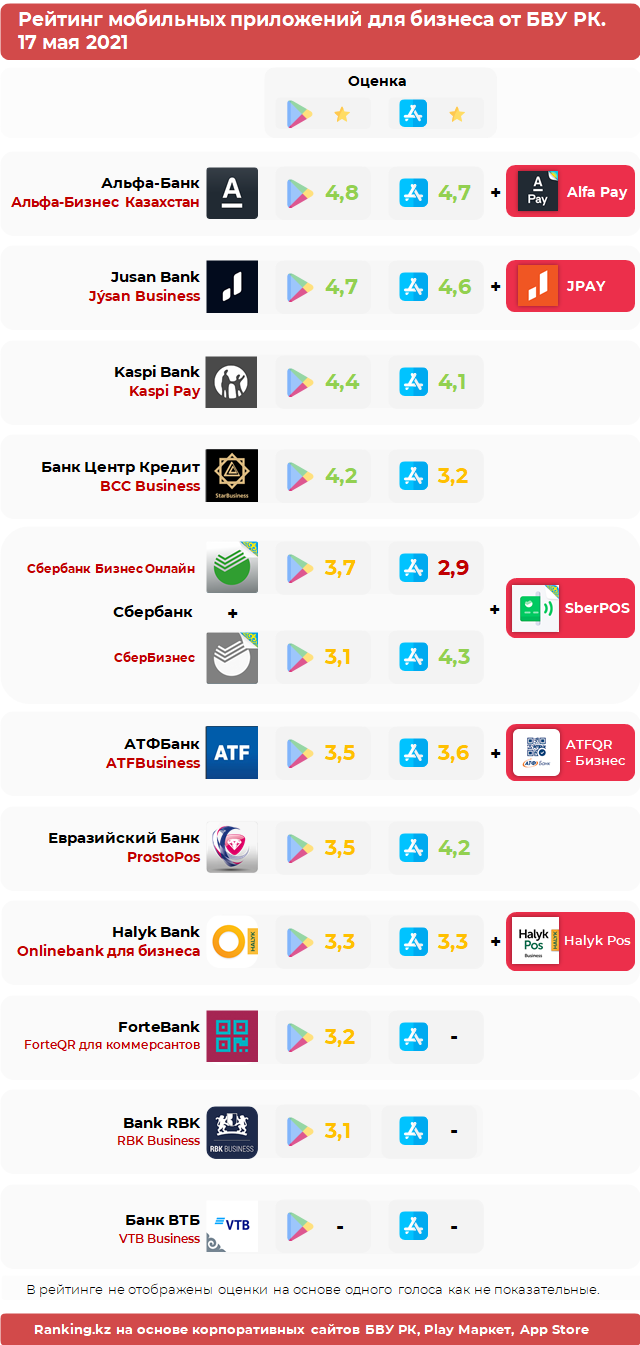Select the ForteQR app icon
This screenshot has width=640, height=1345.
[x=232, y=1036]
